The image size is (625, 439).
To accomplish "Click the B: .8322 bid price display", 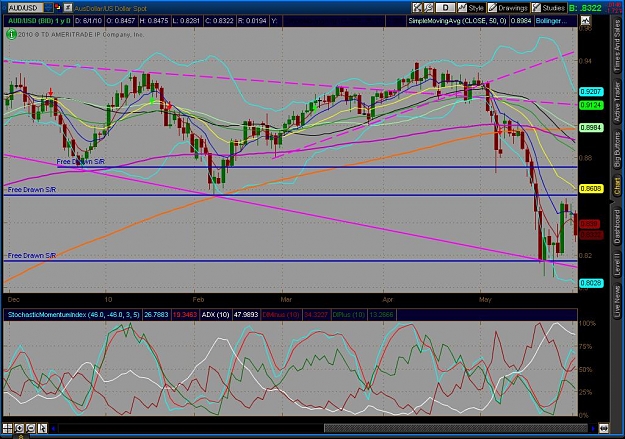I will [585, 8].
